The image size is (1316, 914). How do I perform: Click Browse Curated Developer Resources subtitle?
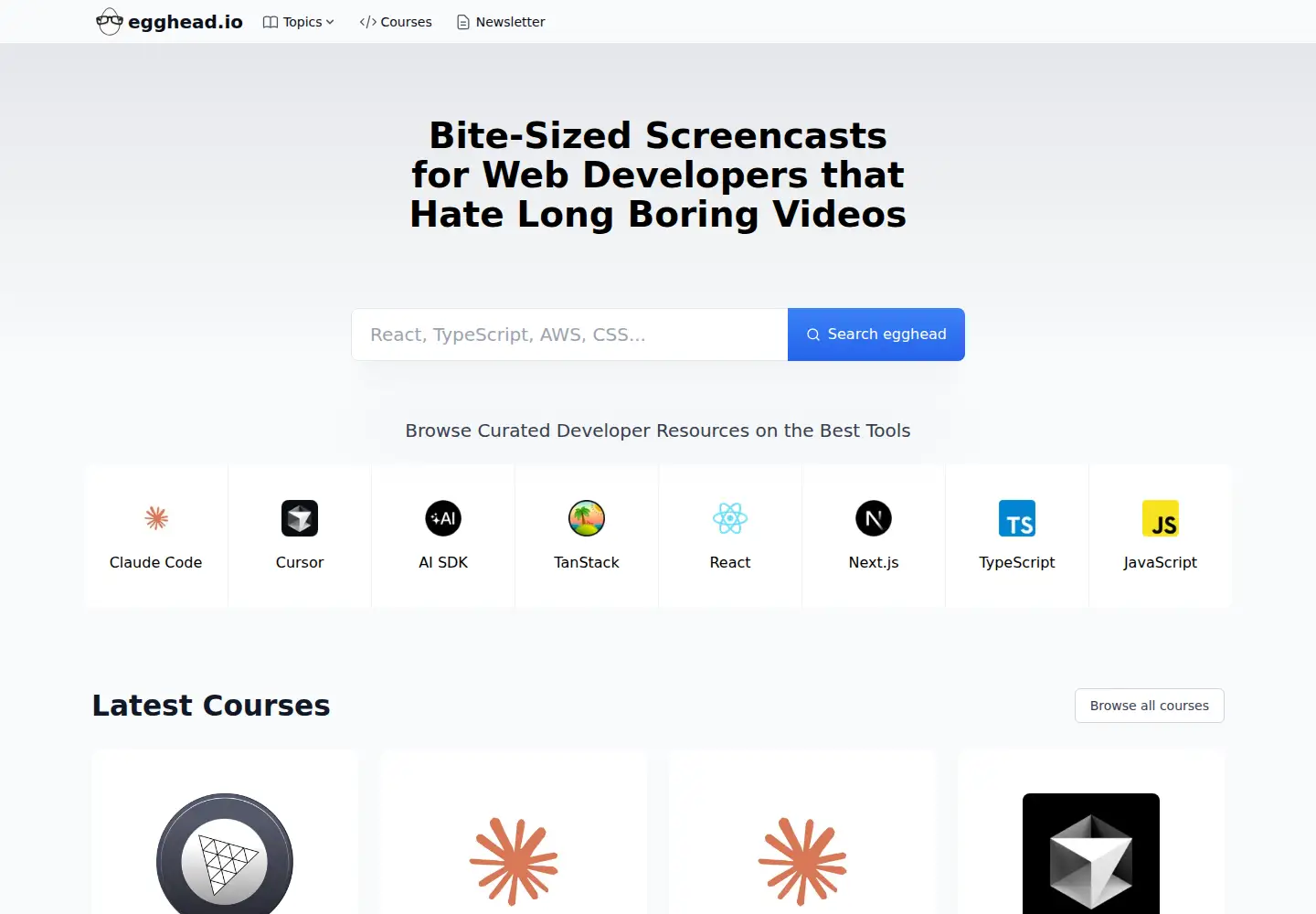pos(658,430)
